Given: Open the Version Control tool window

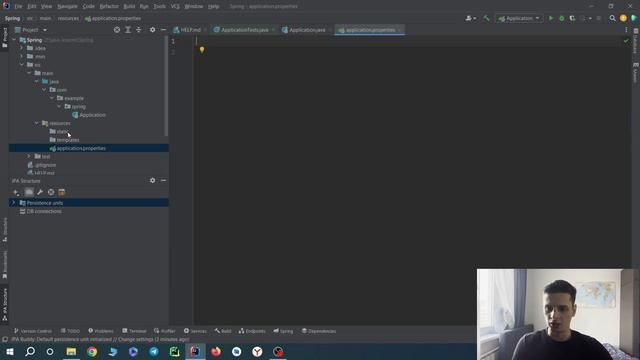Looking at the screenshot, I should (33, 331).
